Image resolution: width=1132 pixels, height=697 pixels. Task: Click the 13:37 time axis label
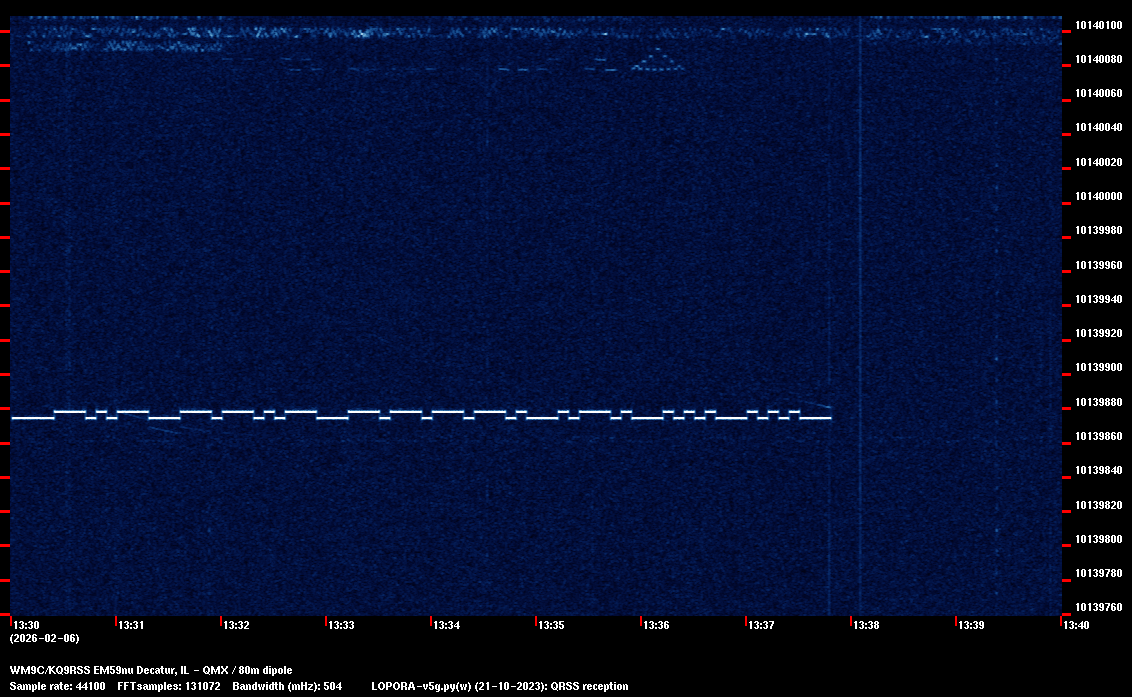(761, 625)
